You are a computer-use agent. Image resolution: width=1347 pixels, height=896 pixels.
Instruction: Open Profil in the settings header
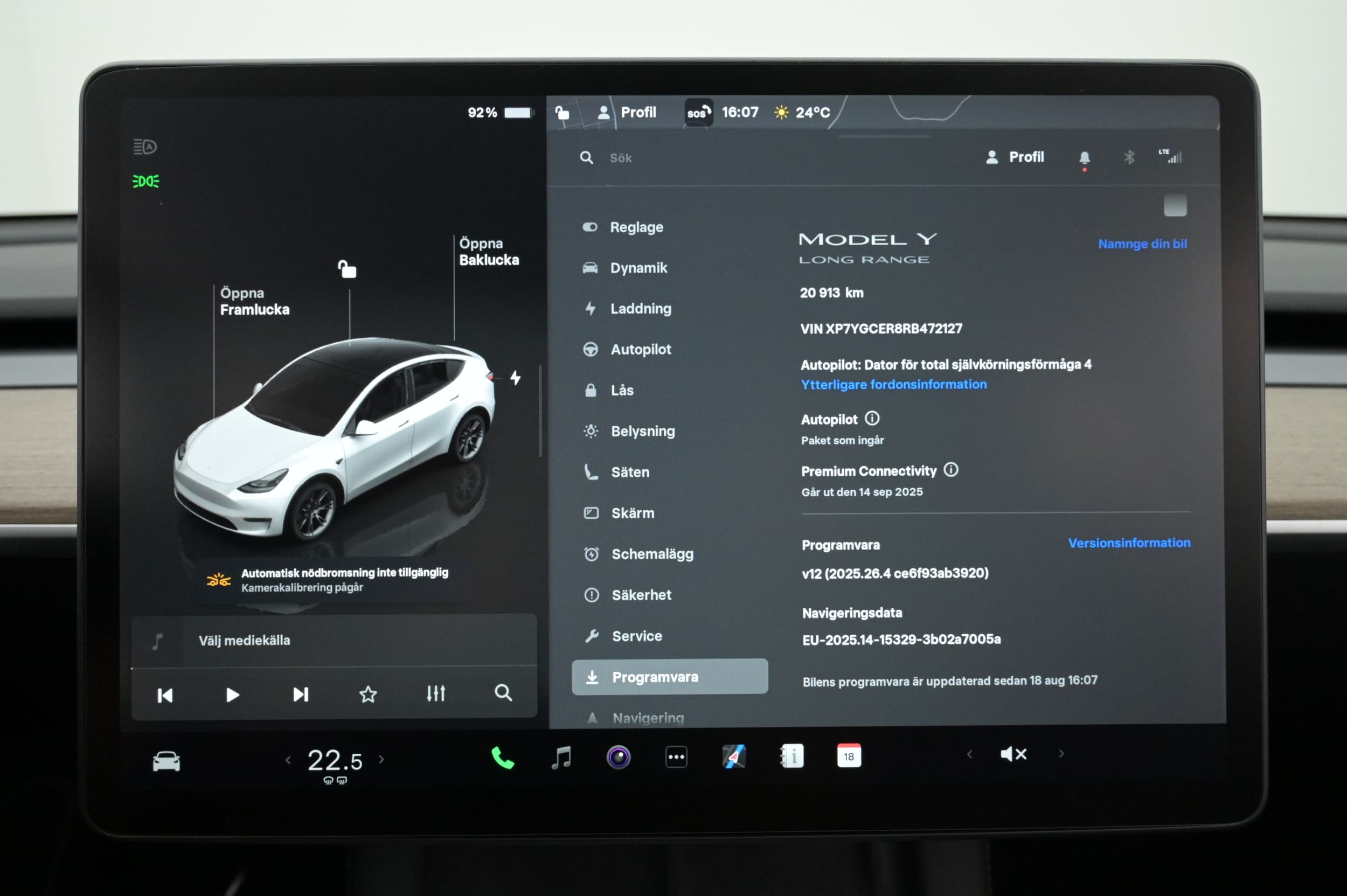1015,157
